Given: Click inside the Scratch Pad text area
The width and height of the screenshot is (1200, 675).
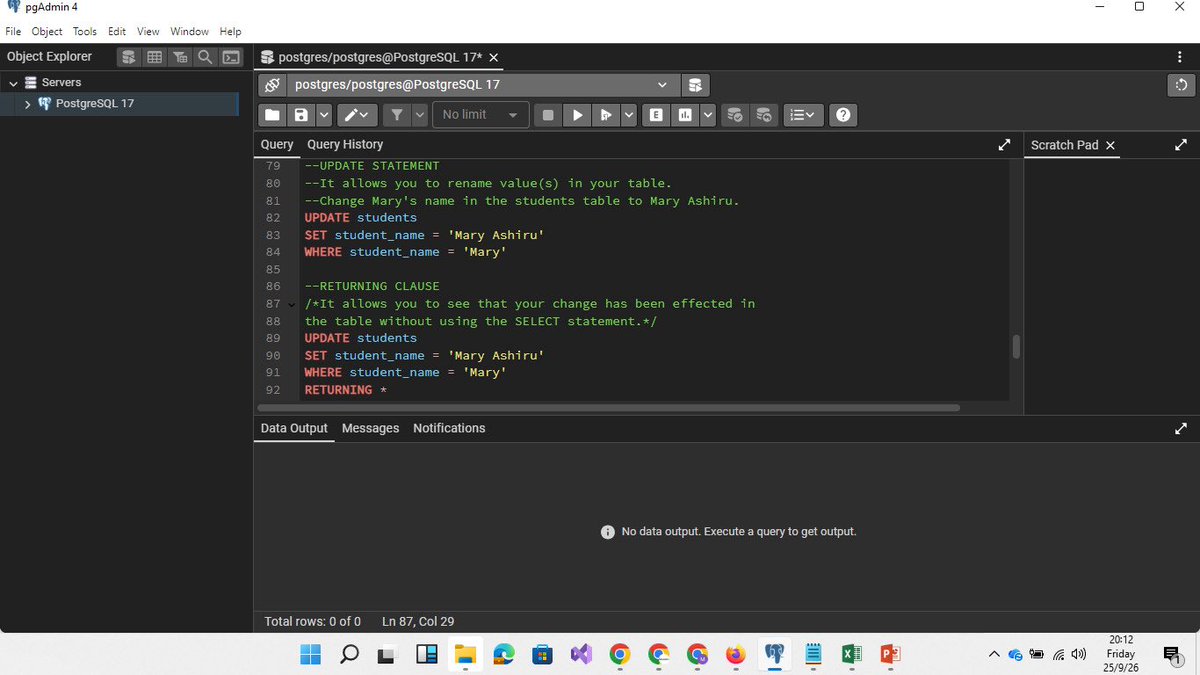Looking at the screenshot, I should point(1111,285).
